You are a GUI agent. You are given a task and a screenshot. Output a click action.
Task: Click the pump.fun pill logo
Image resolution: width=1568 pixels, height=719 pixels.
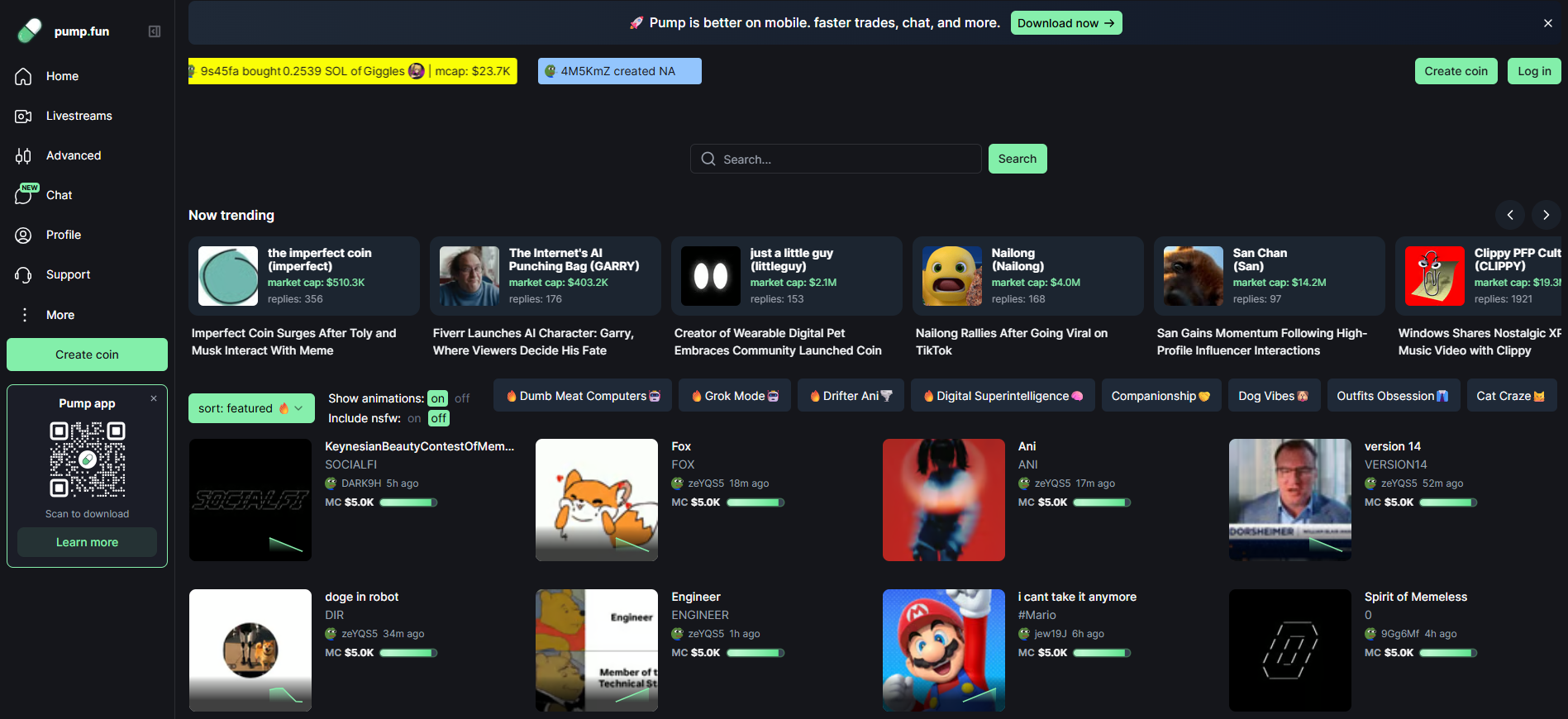30,31
